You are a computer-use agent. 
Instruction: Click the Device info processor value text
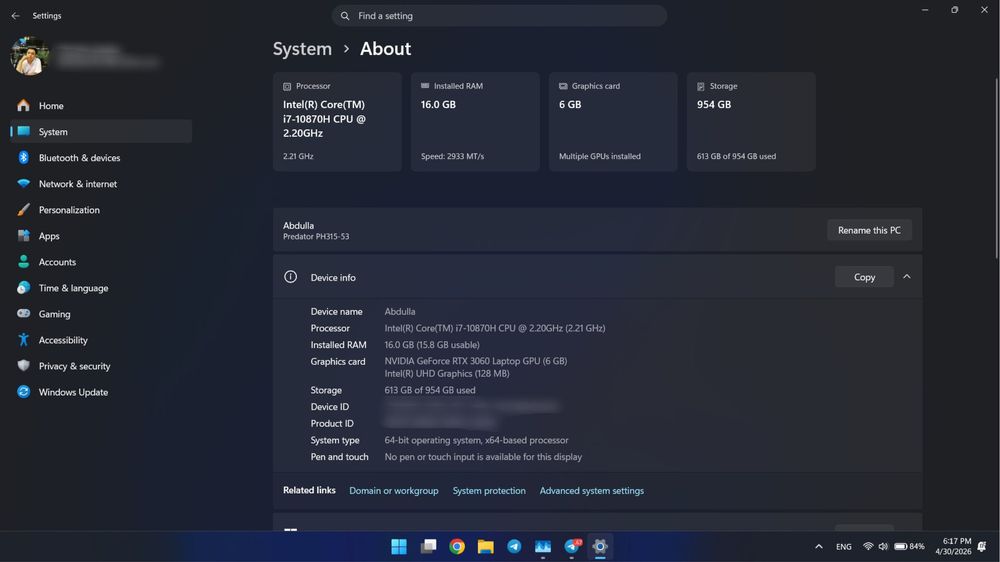click(495, 329)
